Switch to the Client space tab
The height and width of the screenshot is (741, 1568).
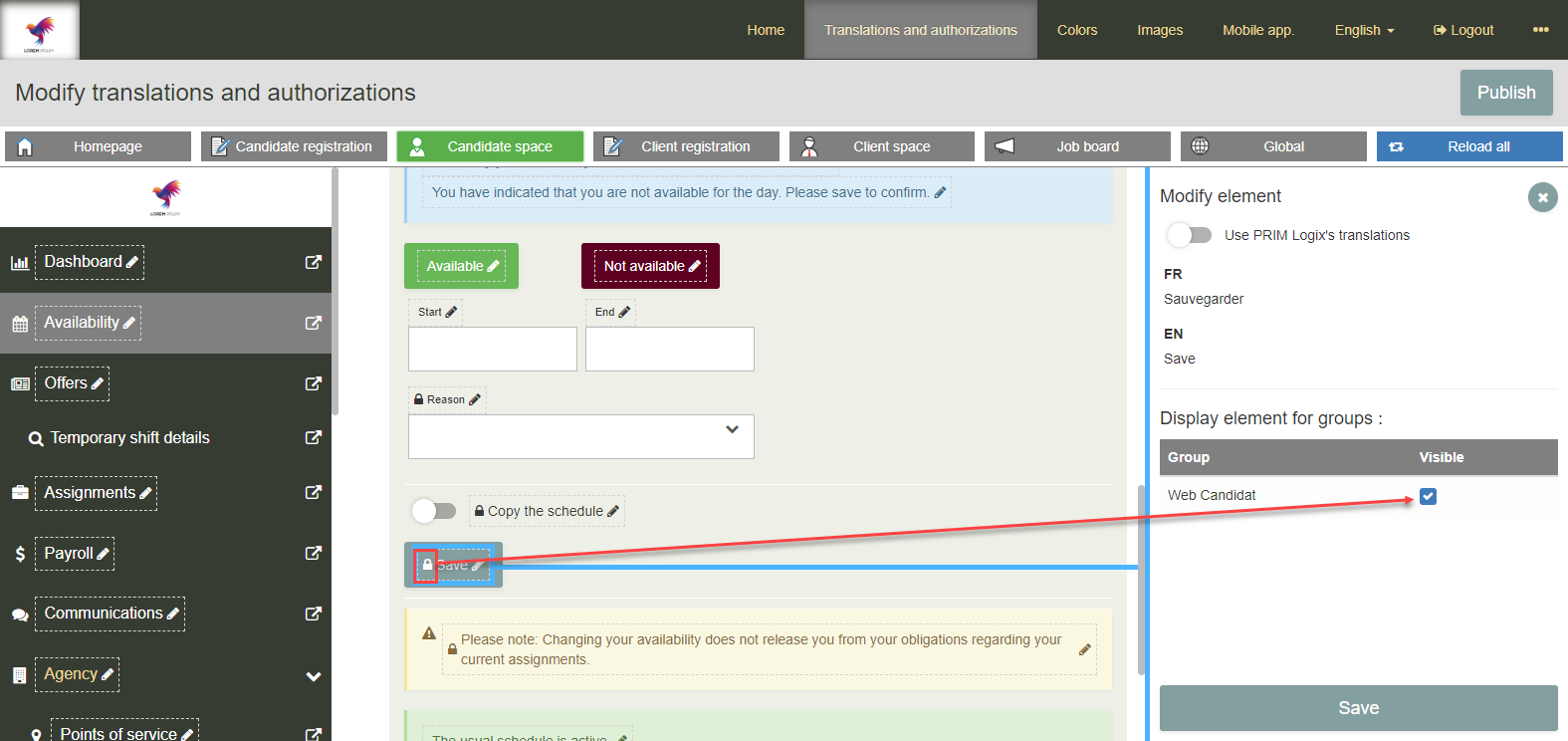click(x=881, y=146)
